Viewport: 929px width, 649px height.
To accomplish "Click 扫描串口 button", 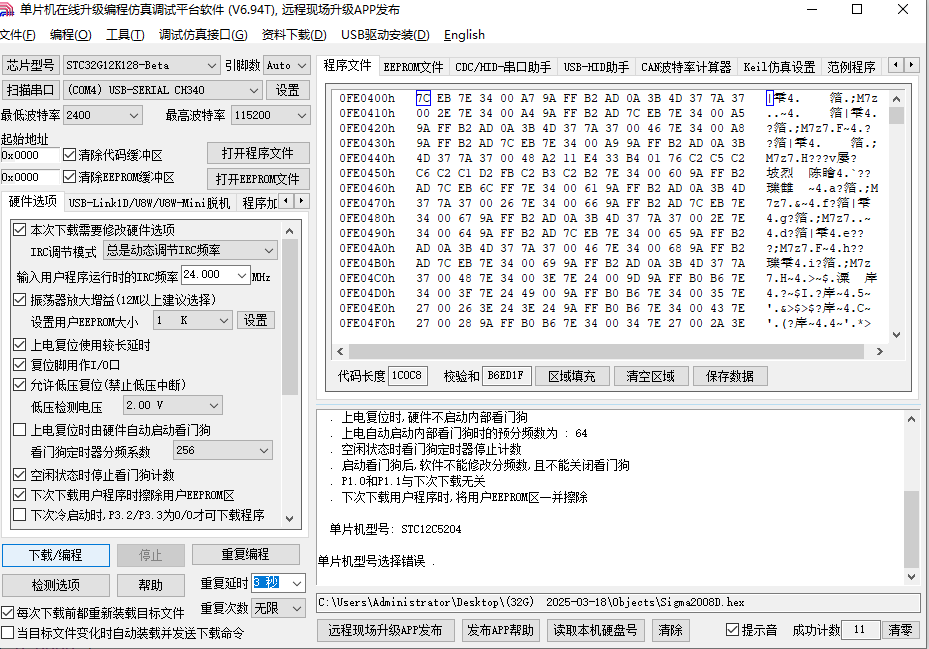I will (30, 90).
